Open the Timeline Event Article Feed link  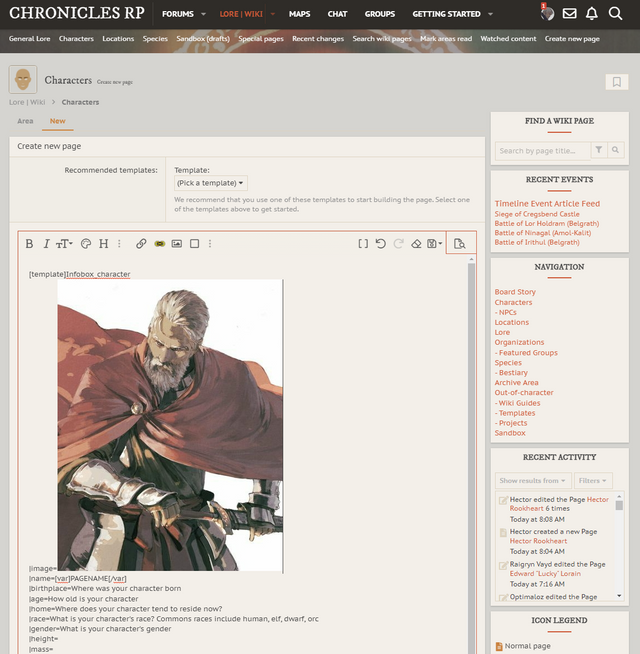pyautogui.click(x=547, y=204)
